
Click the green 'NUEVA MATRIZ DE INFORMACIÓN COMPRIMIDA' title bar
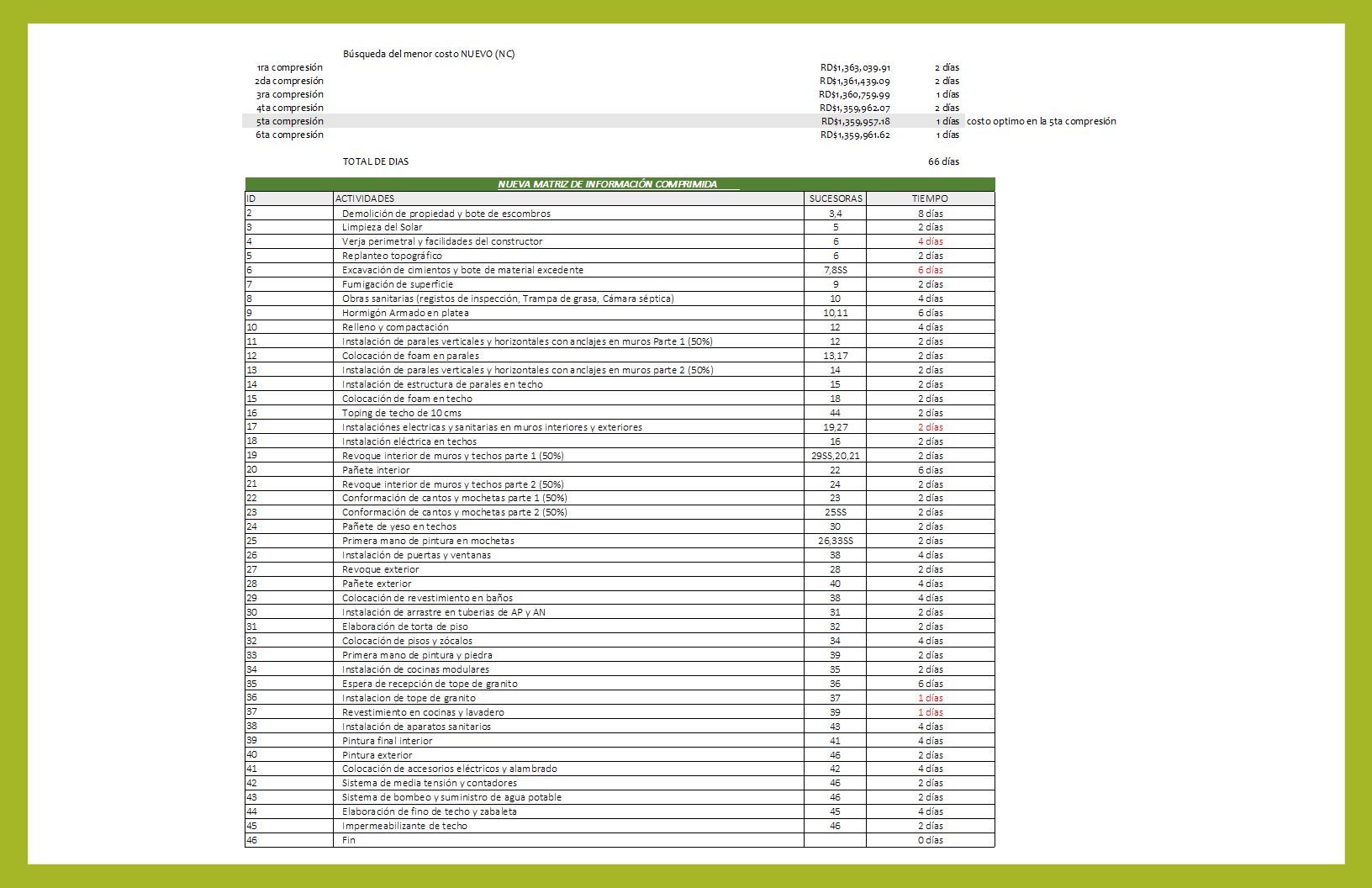click(620, 184)
